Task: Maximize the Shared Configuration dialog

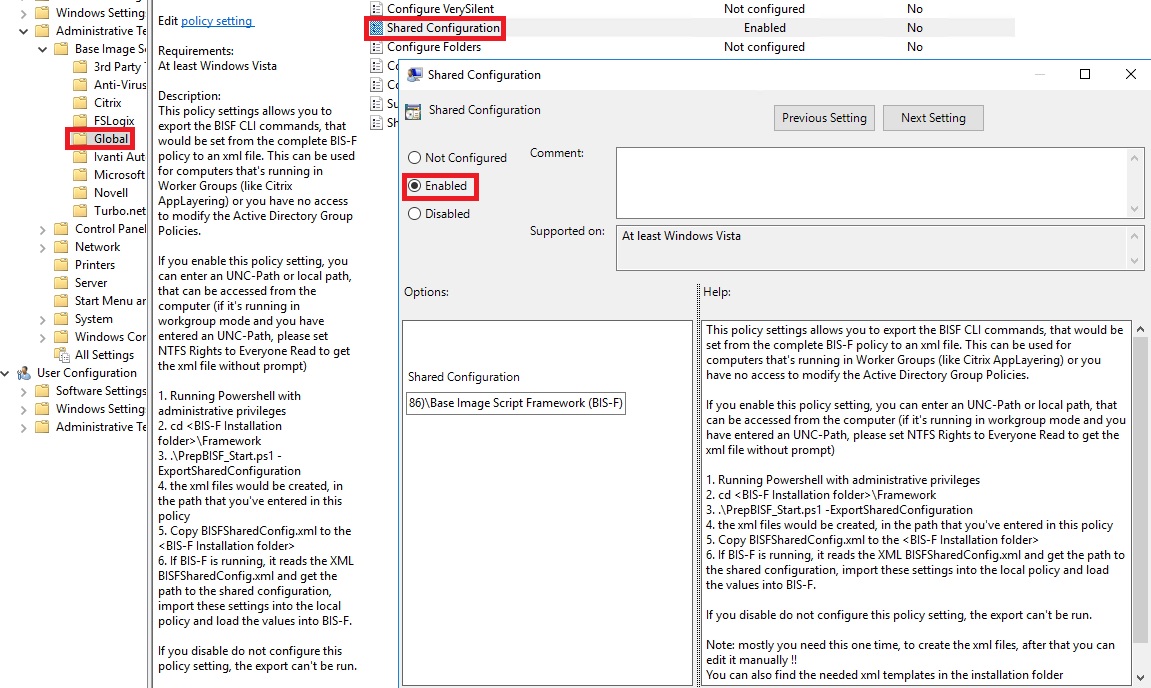Action: click(x=1085, y=74)
